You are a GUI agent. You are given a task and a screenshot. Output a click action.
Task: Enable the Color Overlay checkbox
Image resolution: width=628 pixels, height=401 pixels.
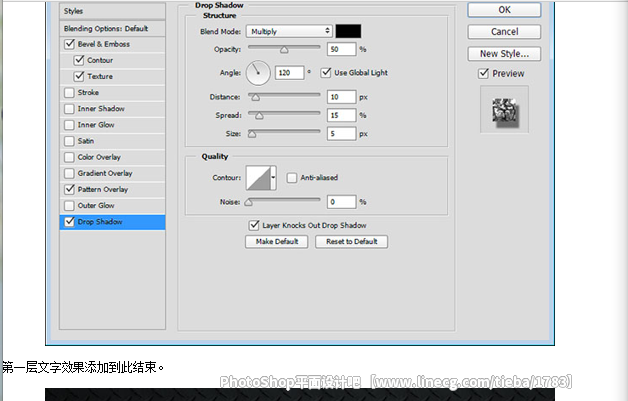69,157
